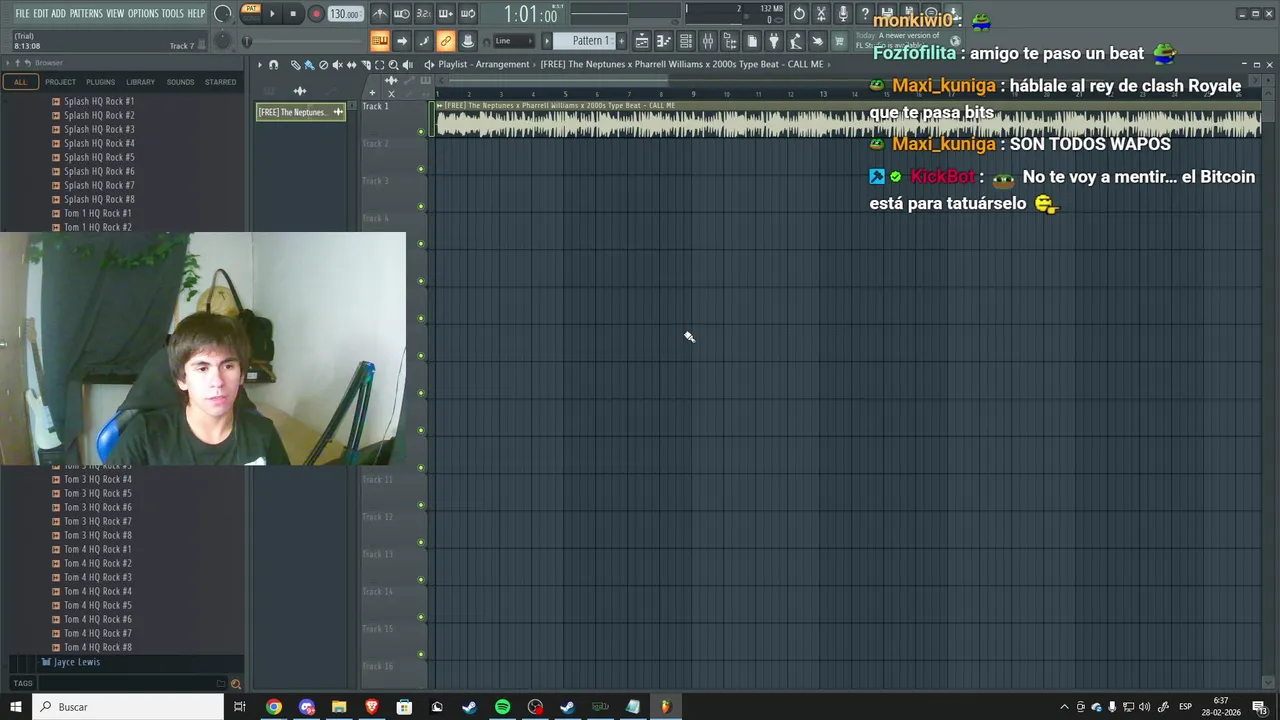This screenshot has height=720, width=1280.
Task: Open the Line snap dropdown
Action: point(513,41)
